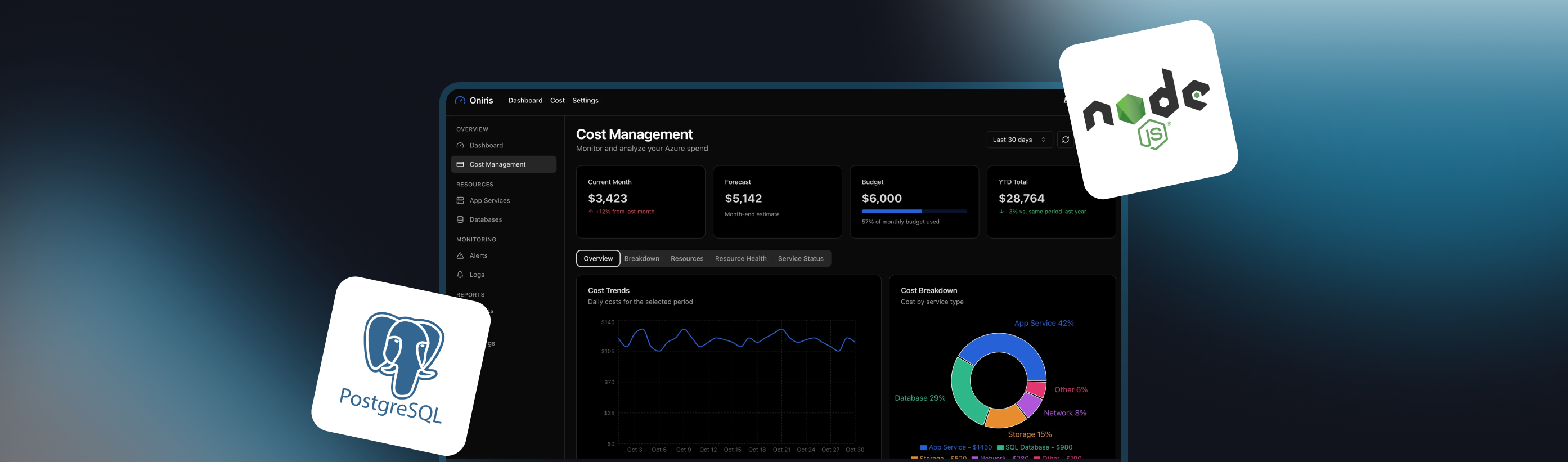Viewport: 1568px width, 462px height.
Task: Open the Last 30 days dropdown
Action: tap(1019, 140)
